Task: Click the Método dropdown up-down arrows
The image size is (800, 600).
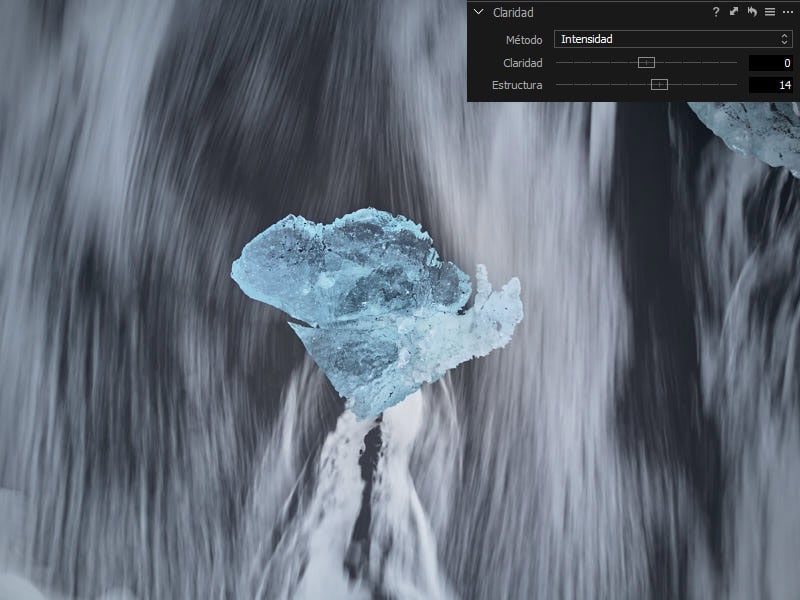Action: [x=785, y=39]
